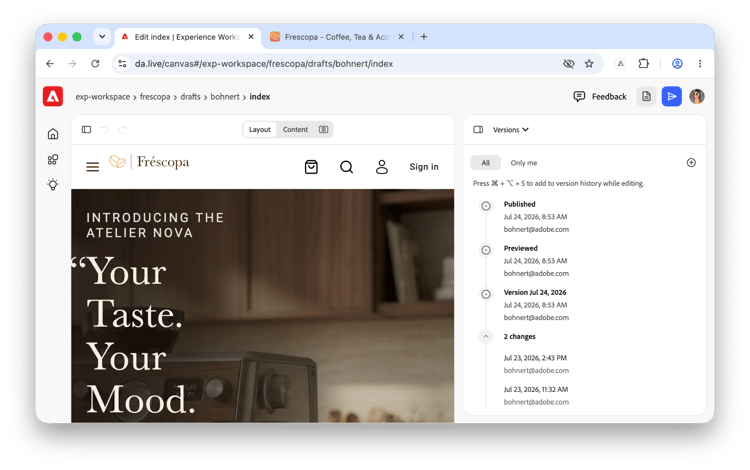Click the Version Jul 24, 2026 marker icon
The height and width of the screenshot is (470, 750).
[486, 294]
